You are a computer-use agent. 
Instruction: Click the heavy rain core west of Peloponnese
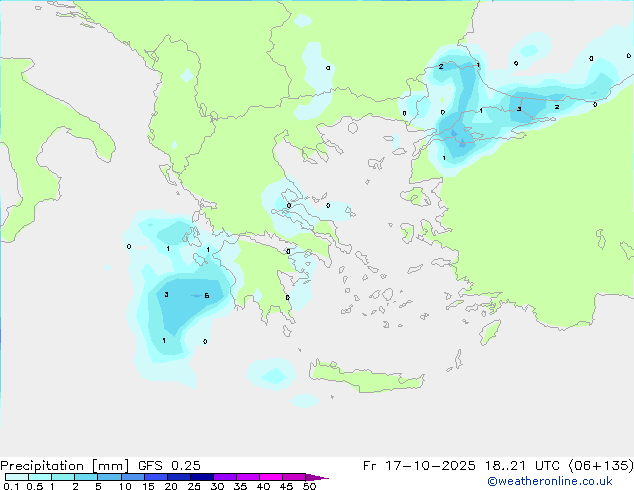coord(190,301)
